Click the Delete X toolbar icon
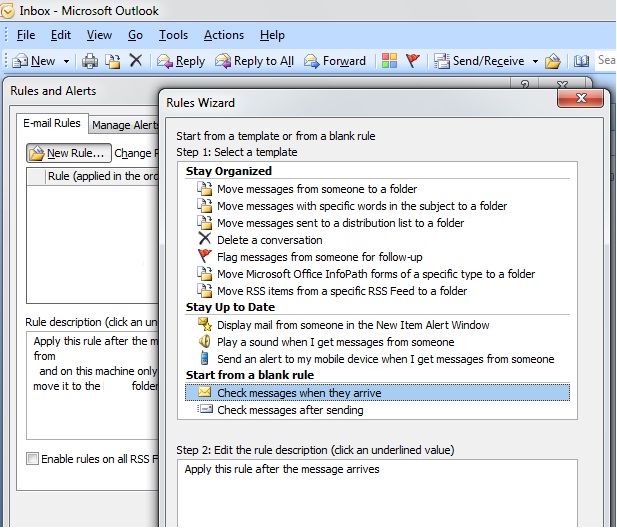Screen dimensions: 617x530 click(136, 61)
